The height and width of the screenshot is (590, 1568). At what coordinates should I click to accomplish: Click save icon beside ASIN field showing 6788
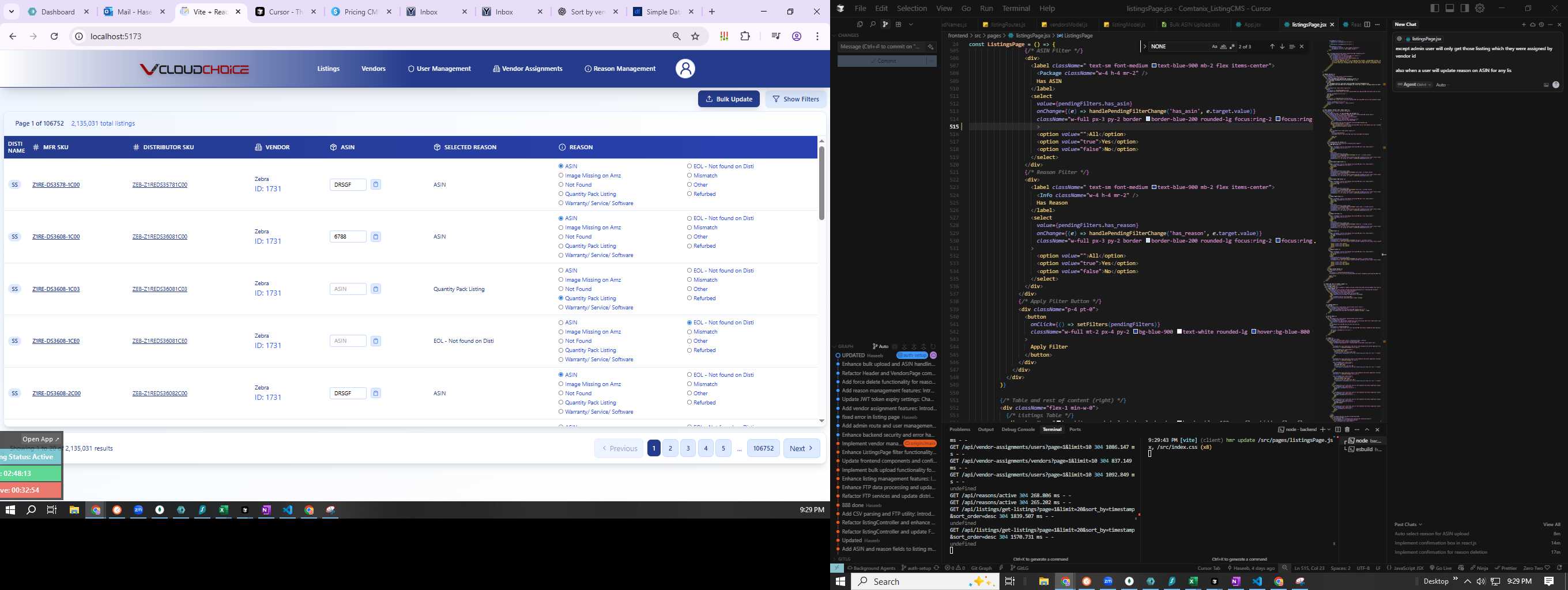click(375, 237)
